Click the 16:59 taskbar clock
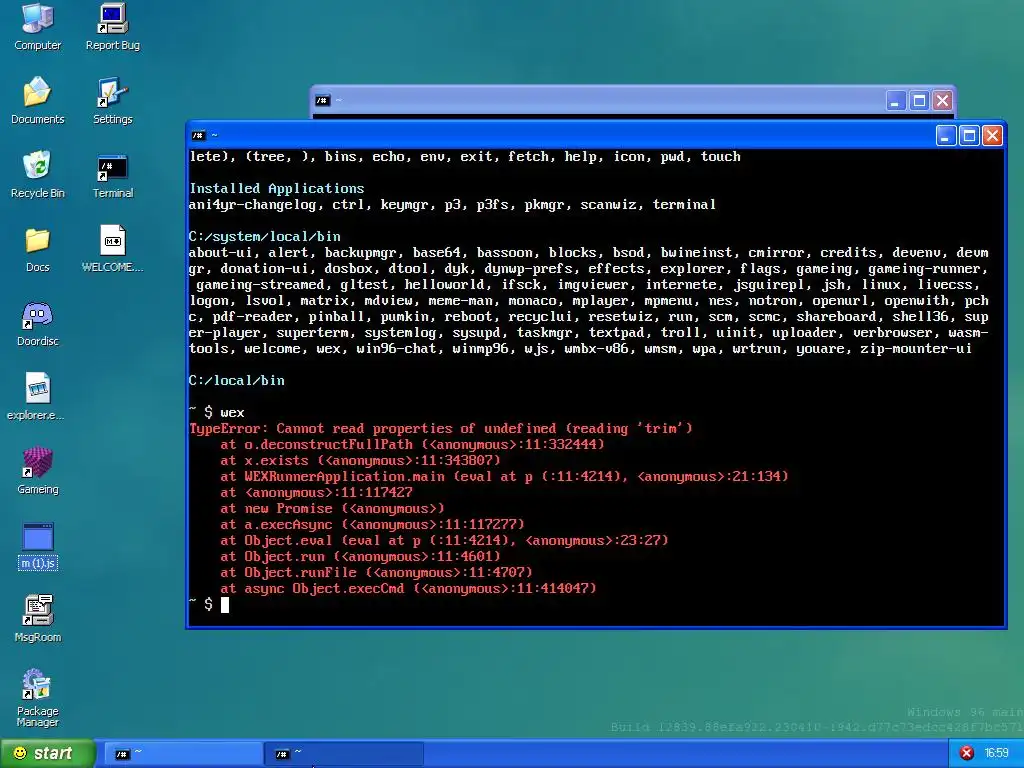Image resolution: width=1024 pixels, height=768 pixels. (x=997, y=753)
